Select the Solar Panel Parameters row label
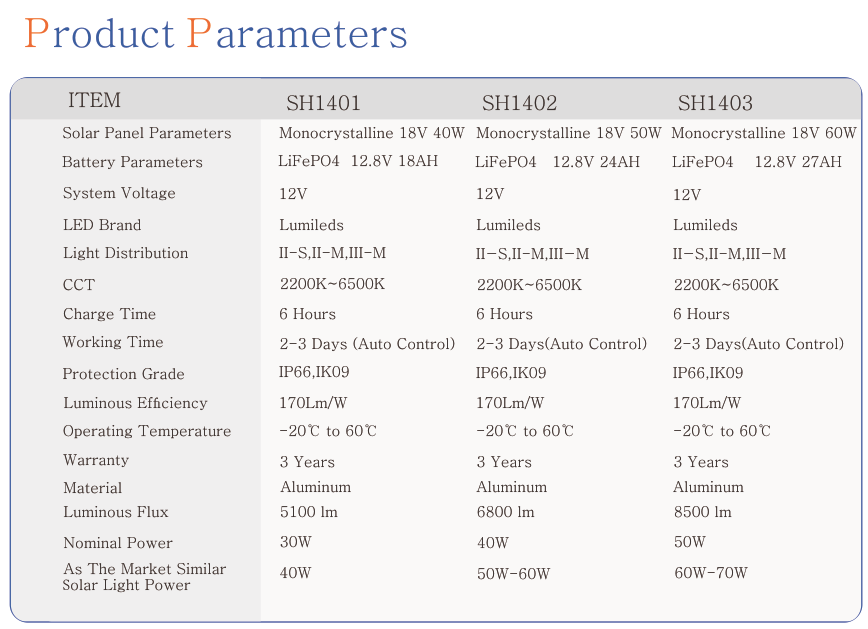This screenshot has width=868, height=629. click(x=146, y=134)
